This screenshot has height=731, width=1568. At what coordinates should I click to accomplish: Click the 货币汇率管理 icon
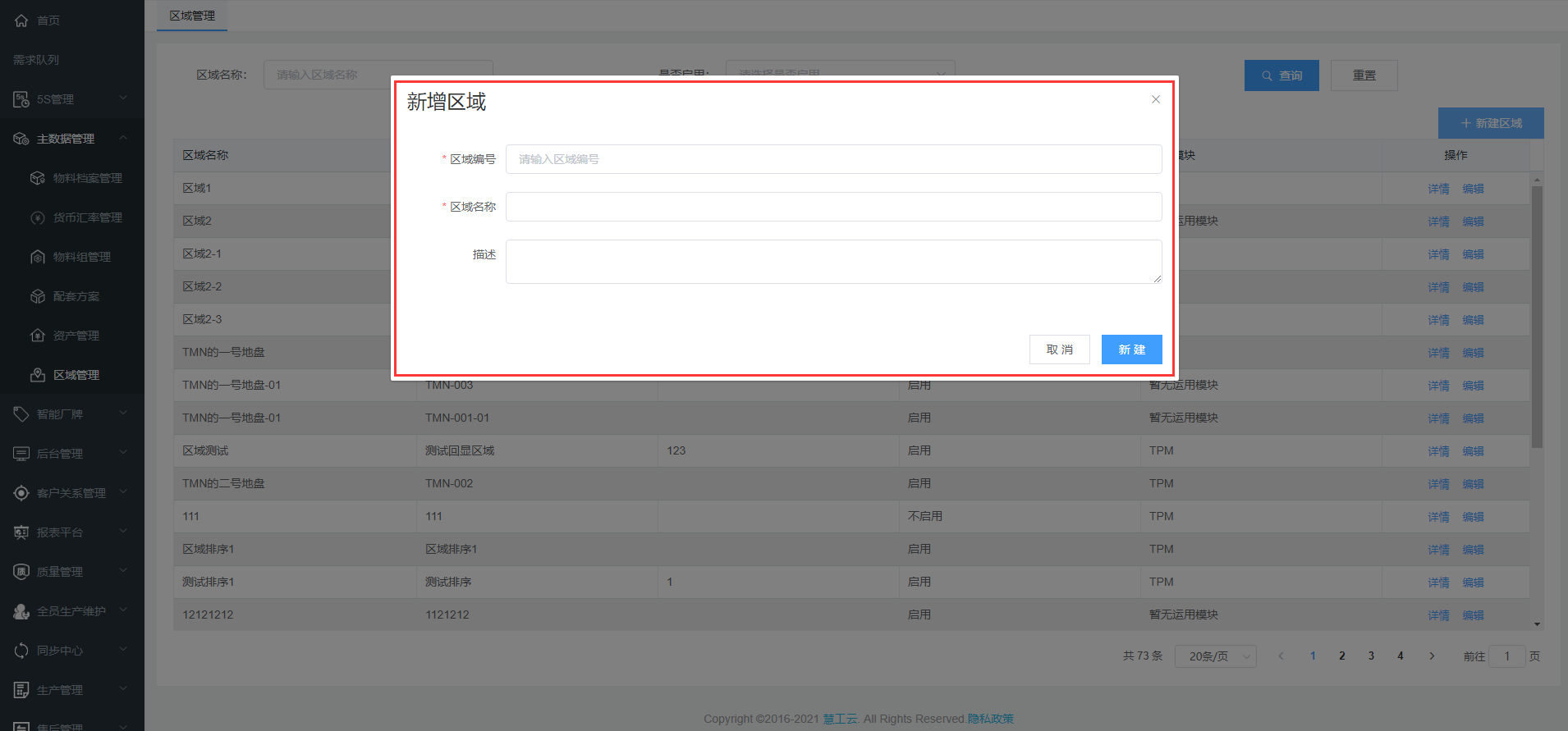pos(38,217)
